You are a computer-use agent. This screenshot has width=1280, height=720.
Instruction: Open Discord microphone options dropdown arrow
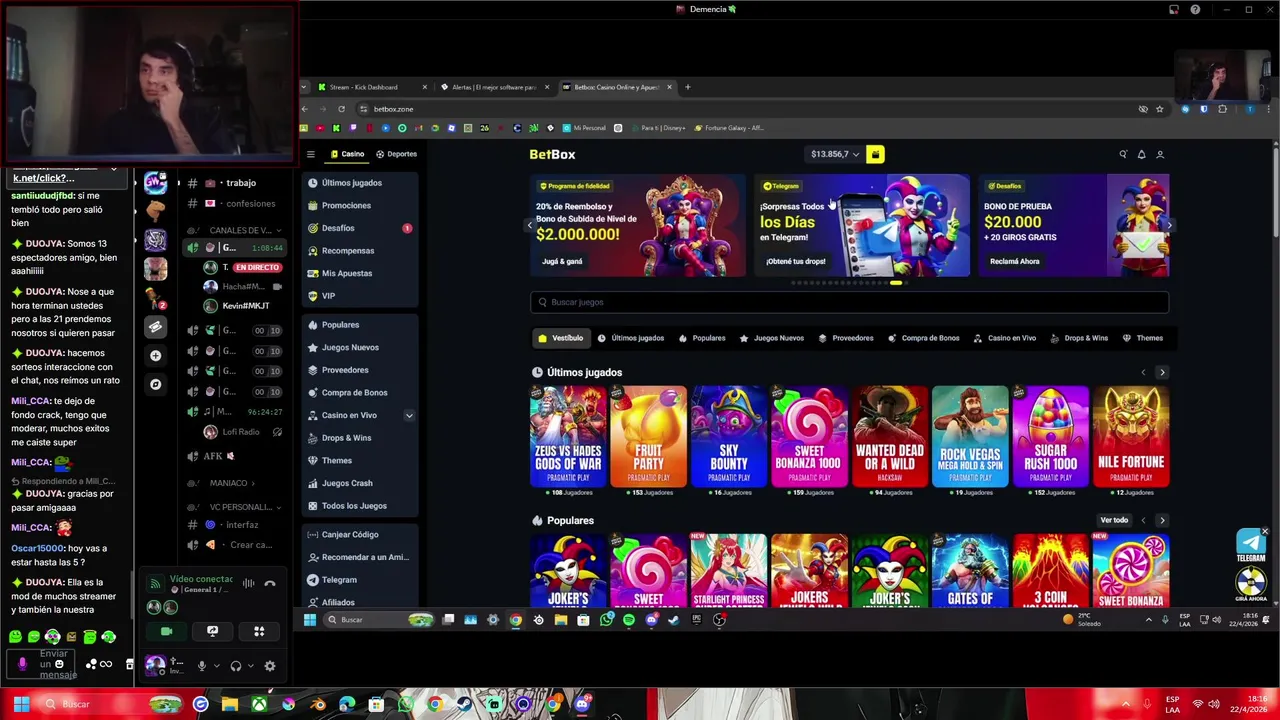point(216,666)
